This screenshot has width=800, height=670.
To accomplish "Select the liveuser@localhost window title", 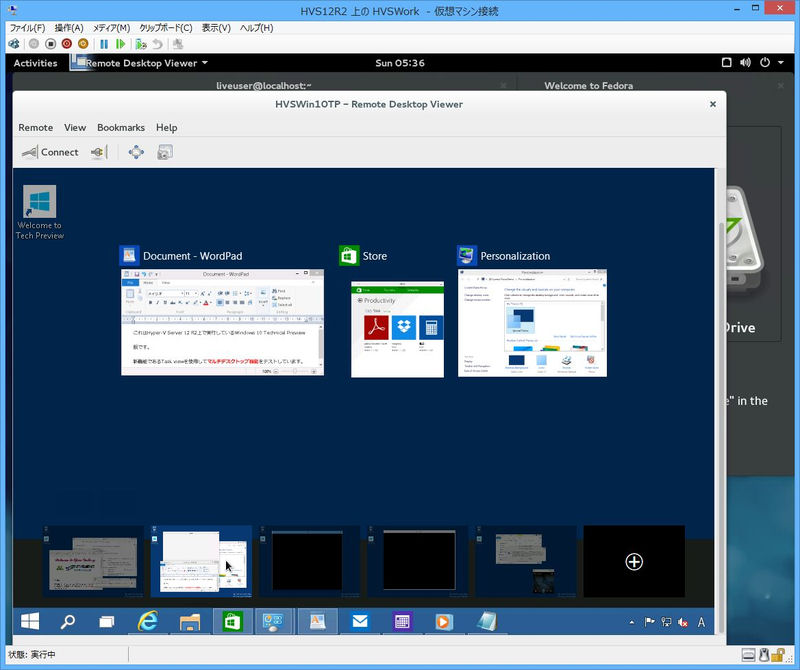I will 264,86.
